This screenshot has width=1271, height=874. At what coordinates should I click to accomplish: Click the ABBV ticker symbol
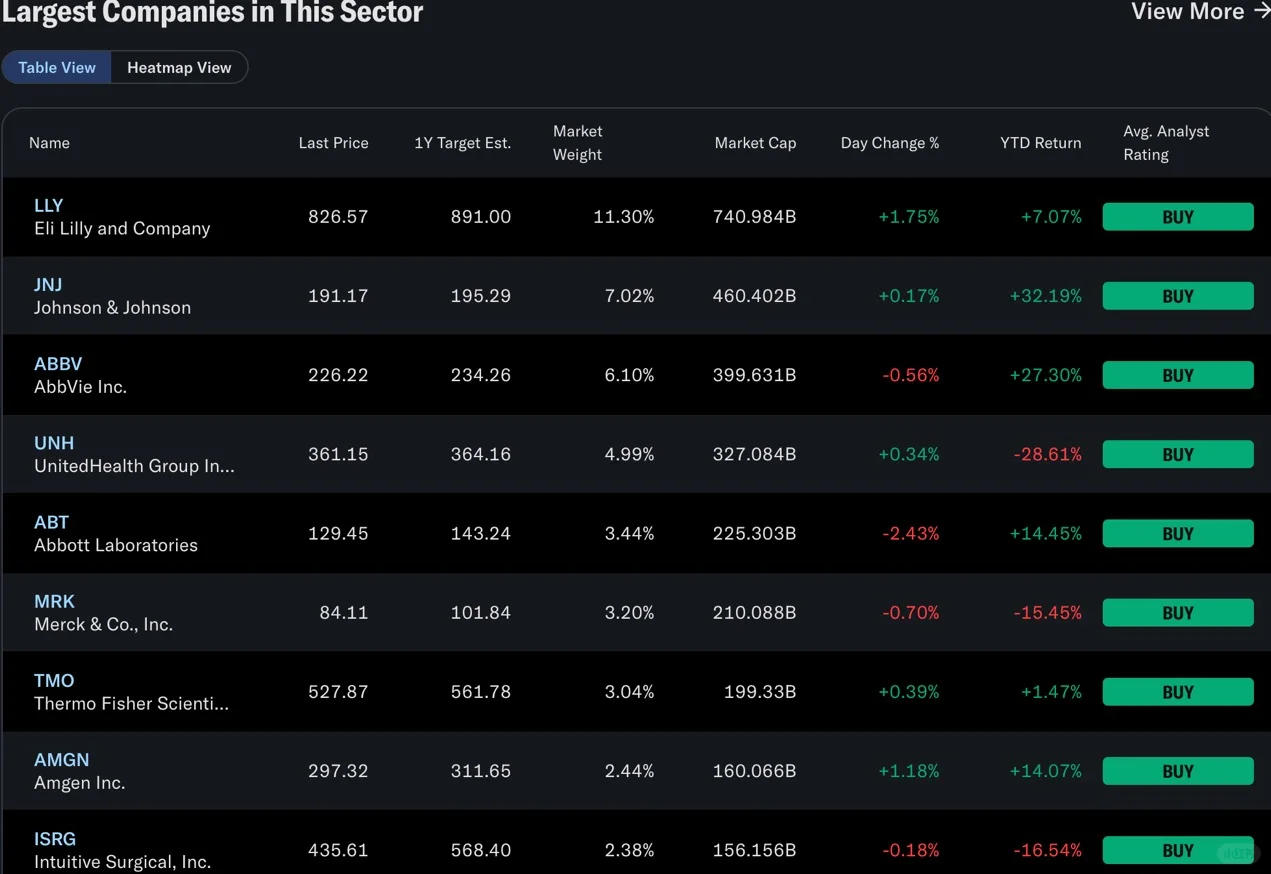point(58,363)
